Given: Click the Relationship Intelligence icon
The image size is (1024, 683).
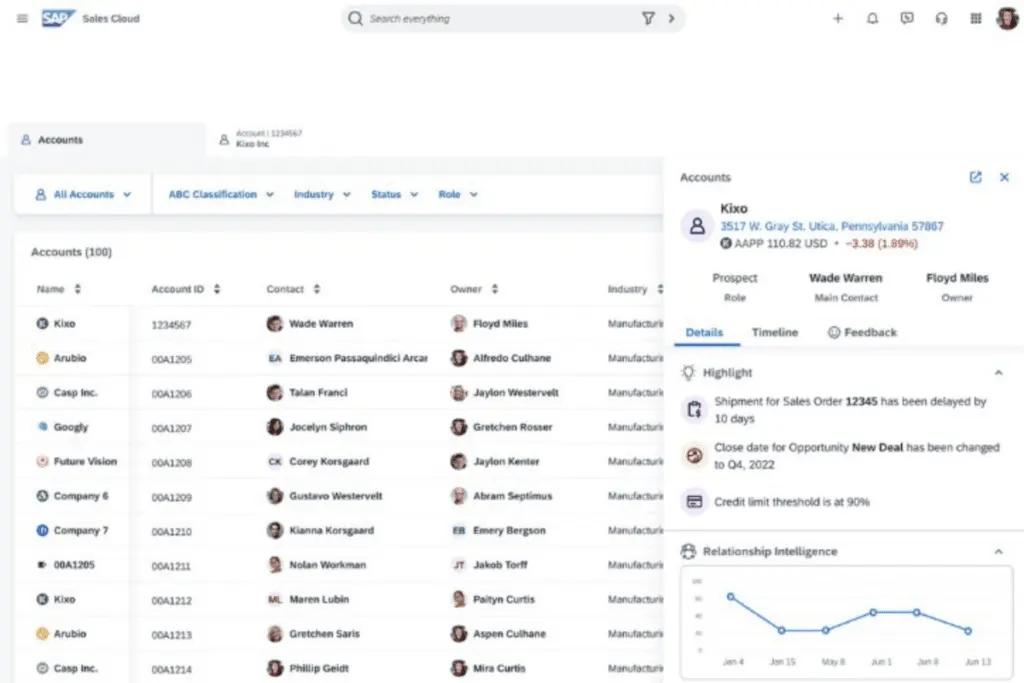Looking at the screenshot, I should click(688, 551).
